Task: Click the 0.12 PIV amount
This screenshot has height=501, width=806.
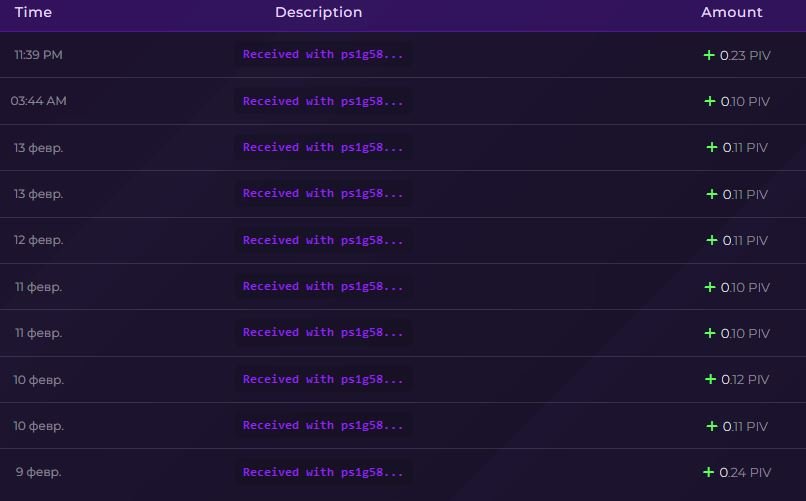Action: pos(745,379)
